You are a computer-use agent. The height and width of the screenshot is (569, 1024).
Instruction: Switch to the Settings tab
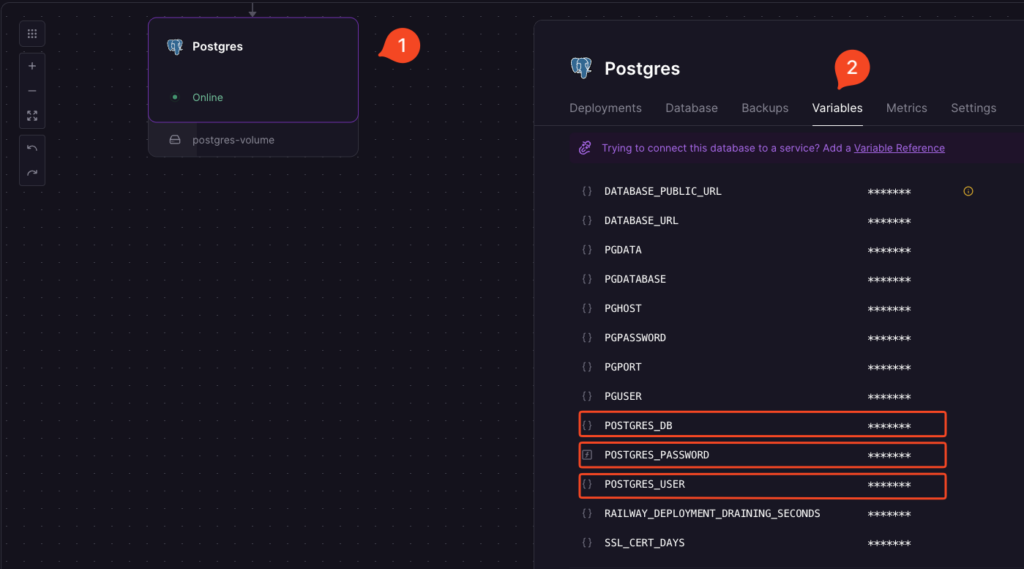973,108
